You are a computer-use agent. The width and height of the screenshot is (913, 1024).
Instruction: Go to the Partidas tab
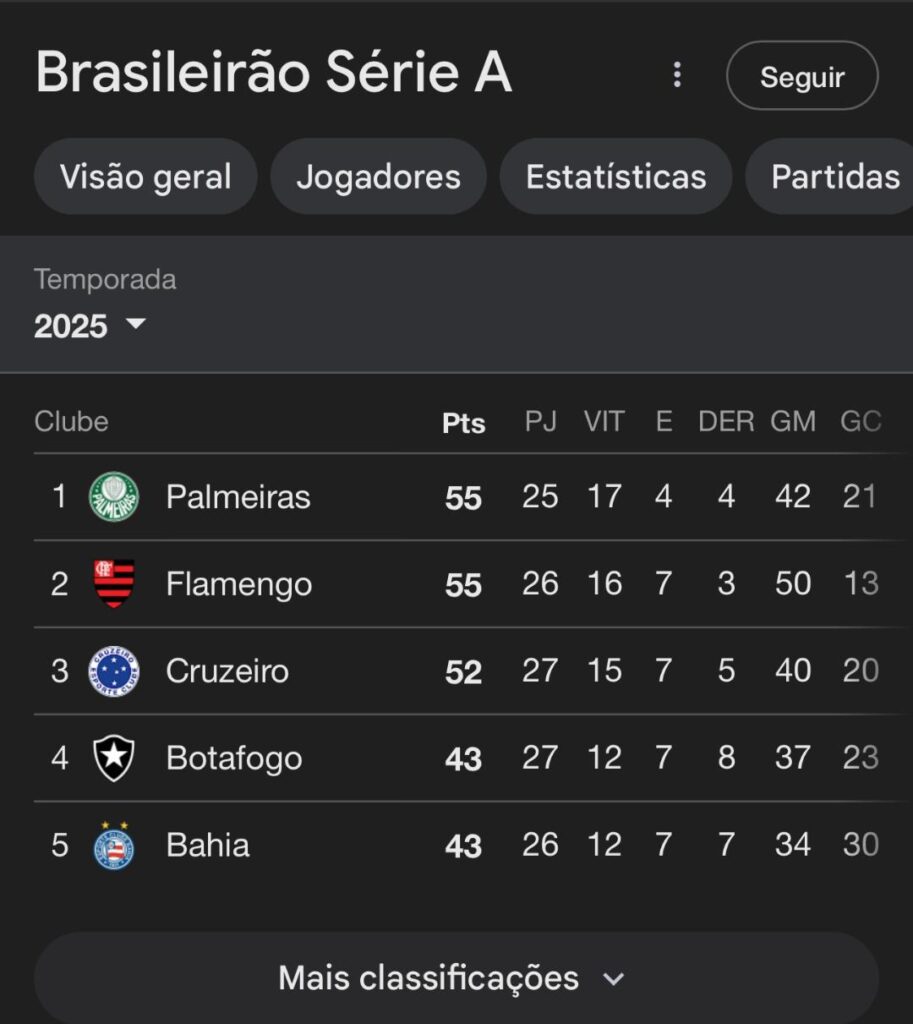pyautogui.click(x=834, y=177)
